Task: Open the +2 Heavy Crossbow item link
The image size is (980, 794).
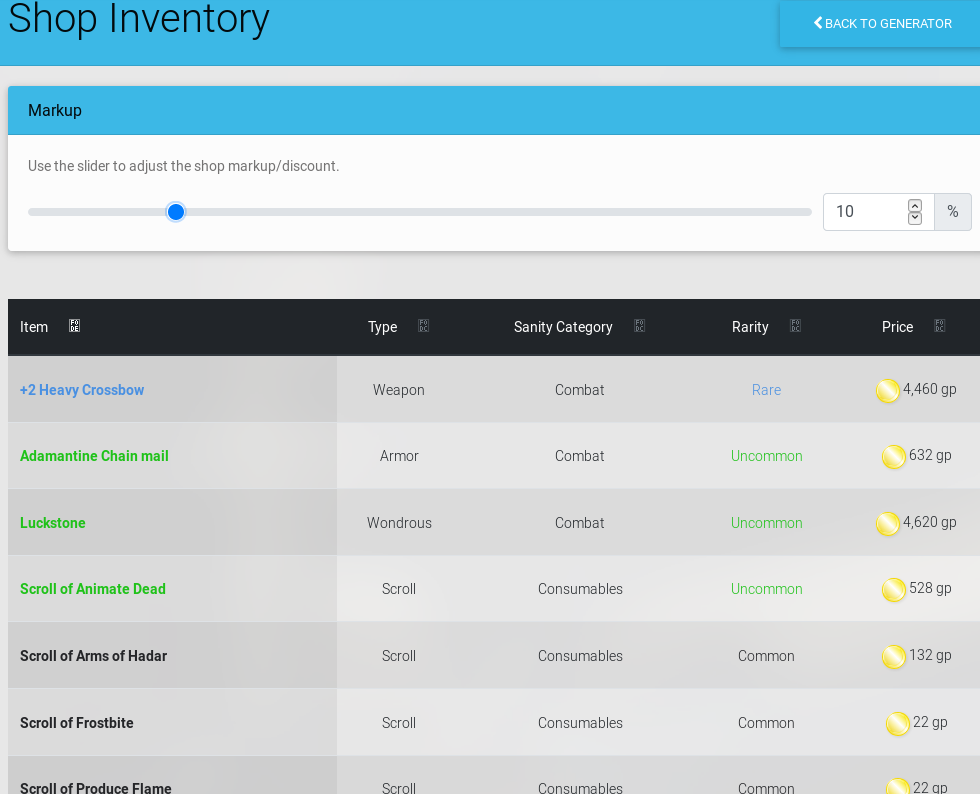Action: [82, 390]
